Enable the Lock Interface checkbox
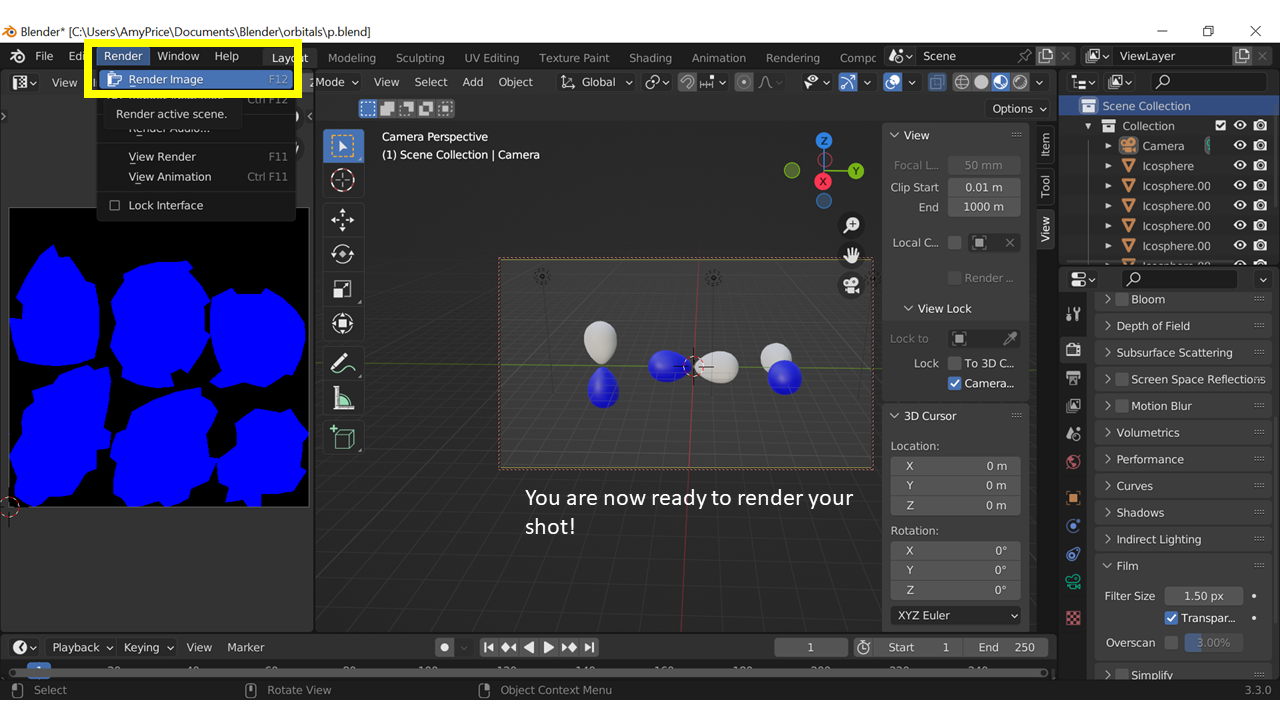1280x720 pixels. coord(115,206)
